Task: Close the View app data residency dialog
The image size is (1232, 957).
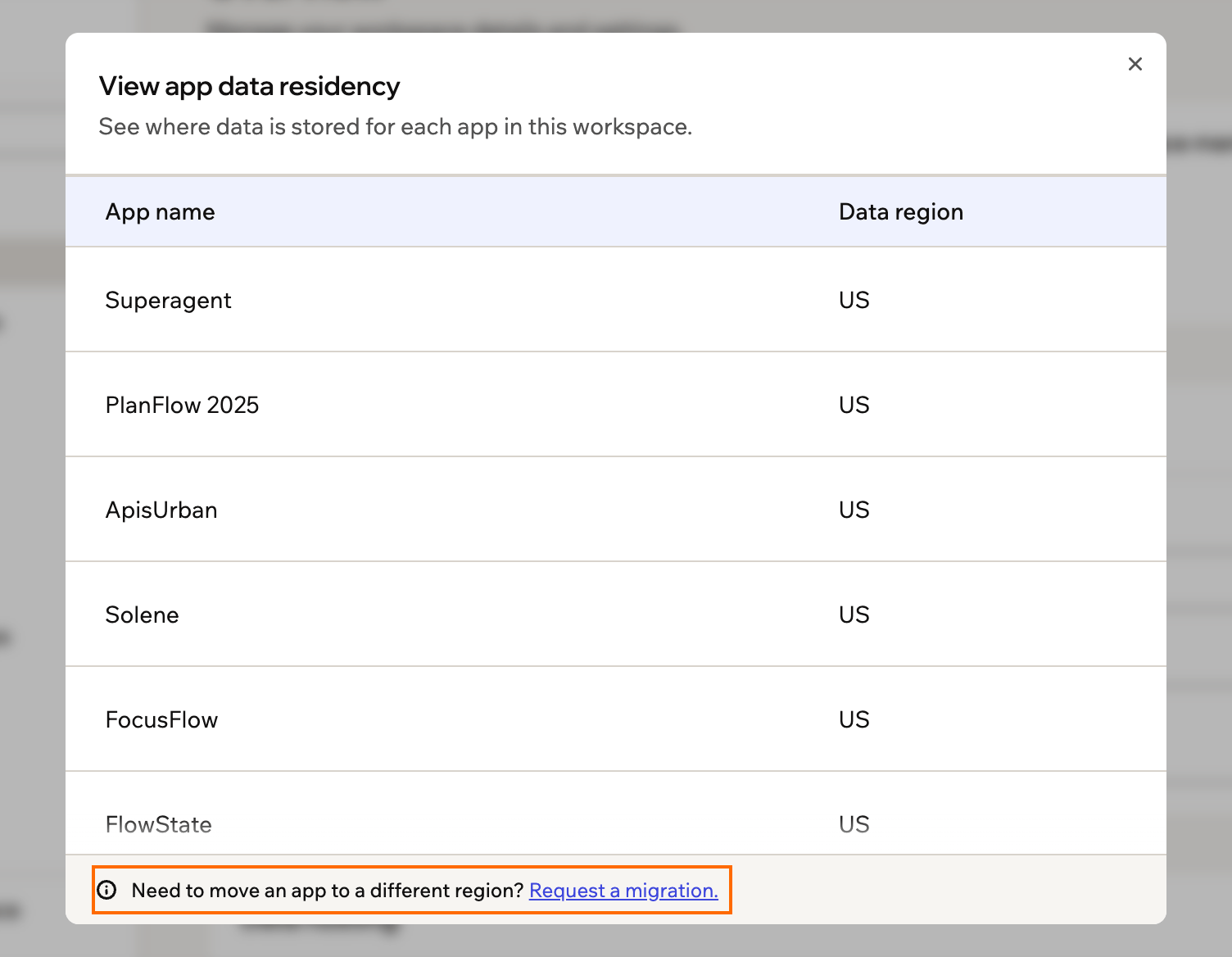Action: [1135, 64]
